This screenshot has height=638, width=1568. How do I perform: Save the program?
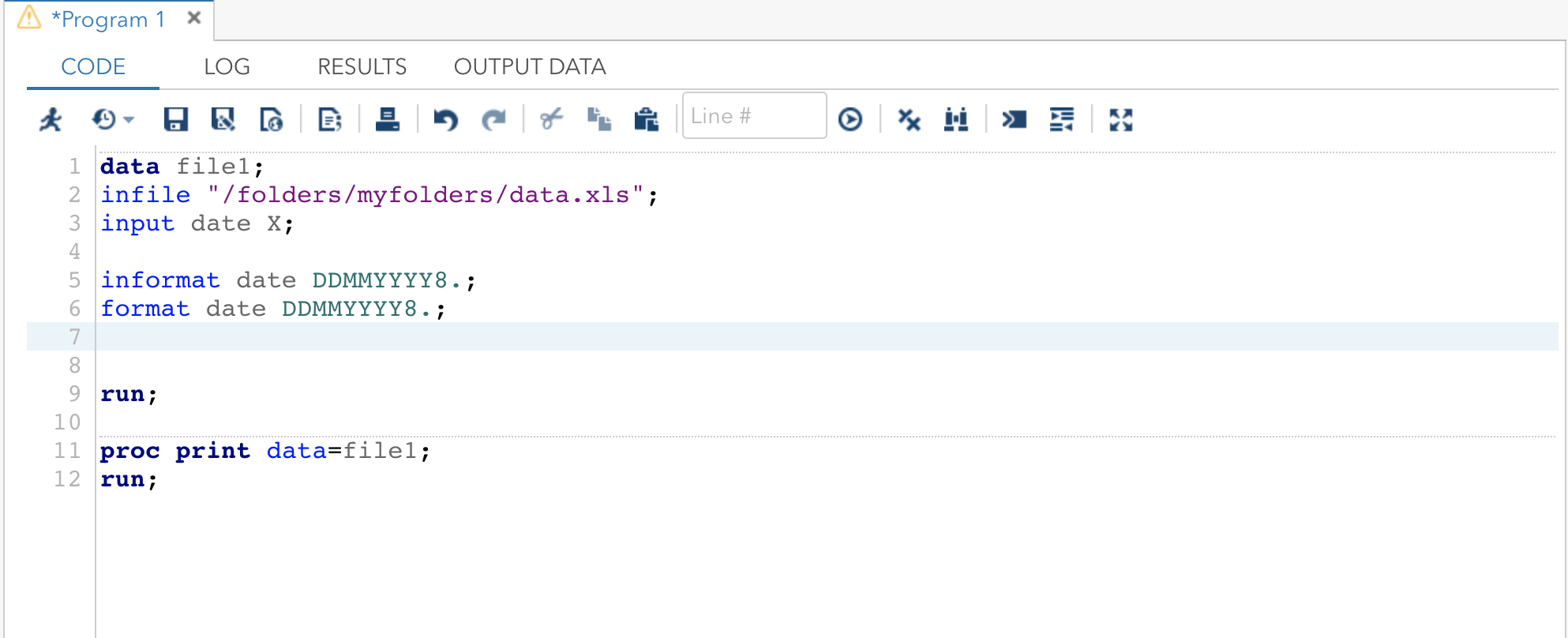[x=175, y=120]
